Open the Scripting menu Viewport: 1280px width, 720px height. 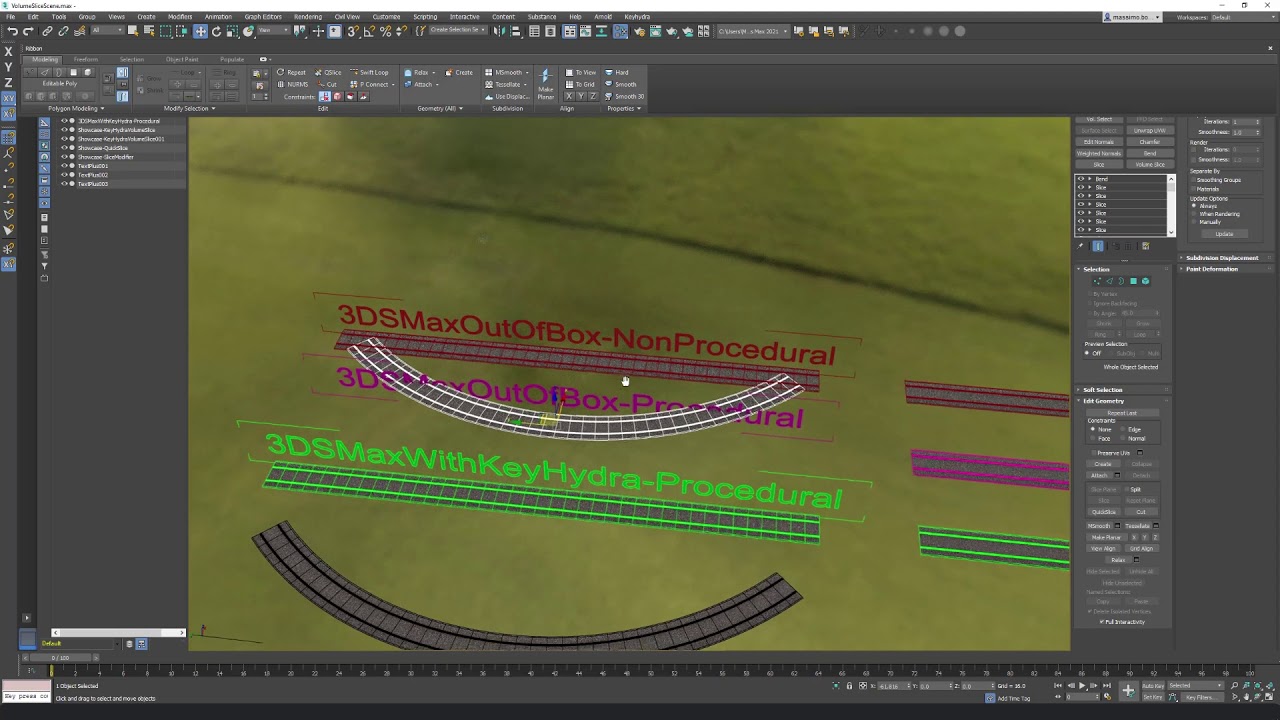tap(425, 17)
